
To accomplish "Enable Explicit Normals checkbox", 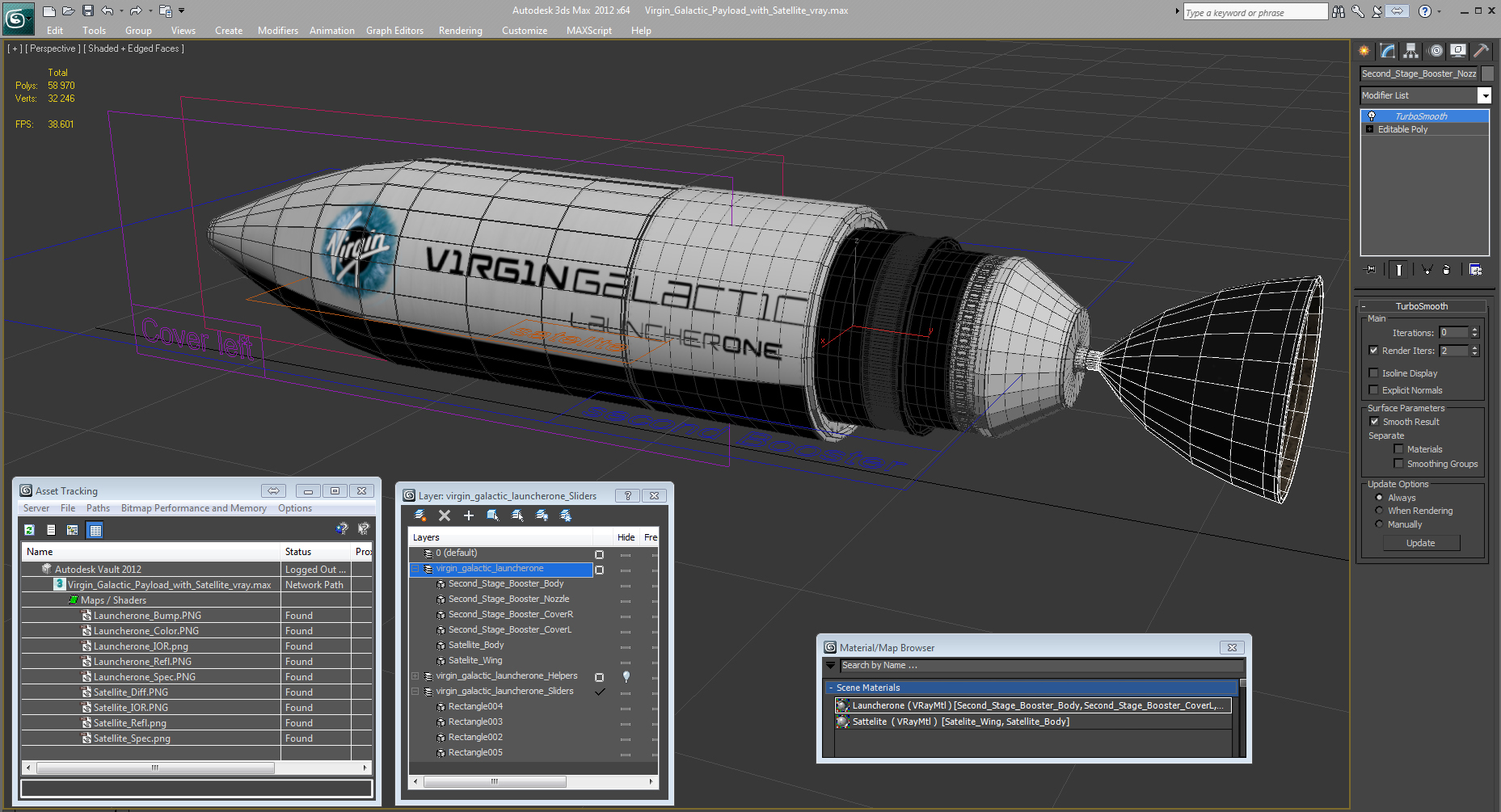I will coord(1373,390).
